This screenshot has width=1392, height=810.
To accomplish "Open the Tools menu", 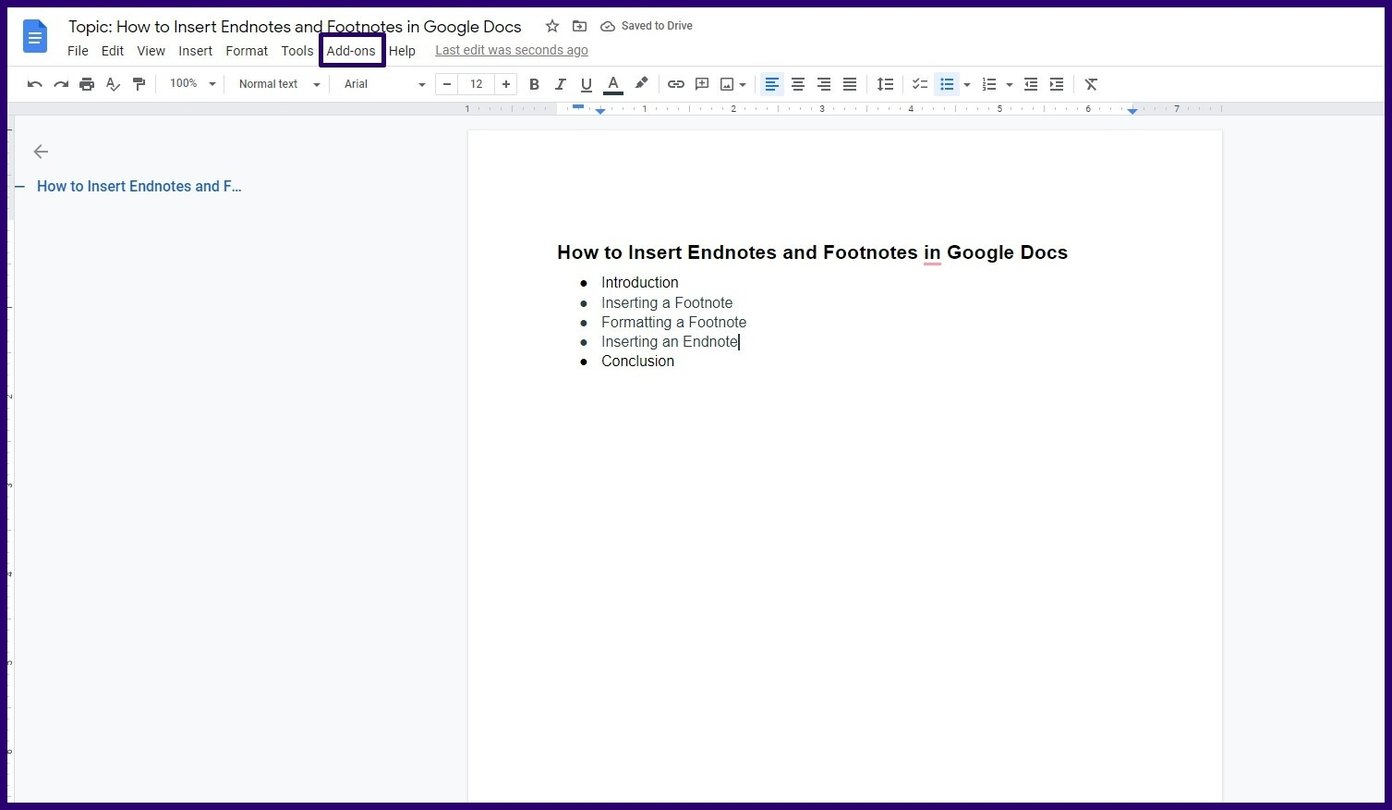I will (x=297, y=51).
